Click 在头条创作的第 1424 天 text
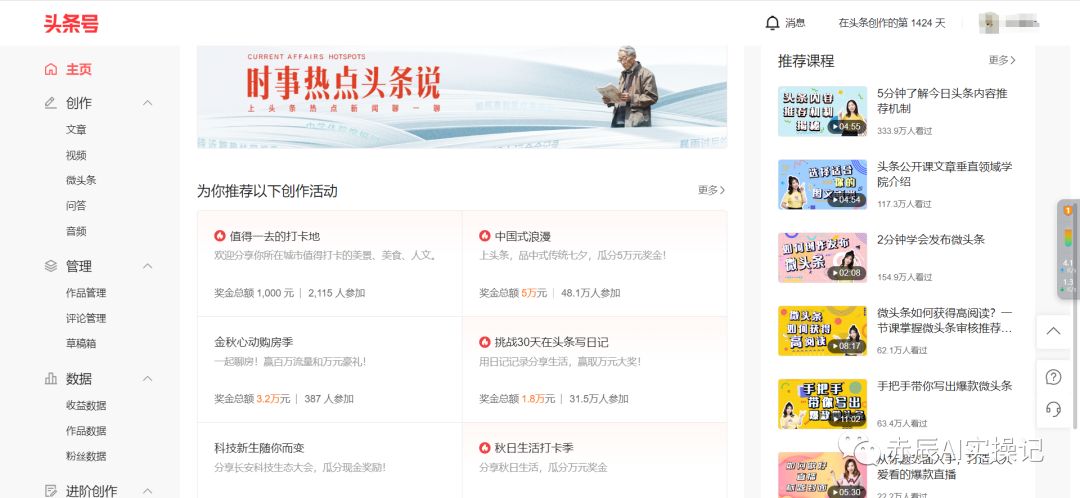Viewport: 1080px width, 498px height. (x=891, y=23)
